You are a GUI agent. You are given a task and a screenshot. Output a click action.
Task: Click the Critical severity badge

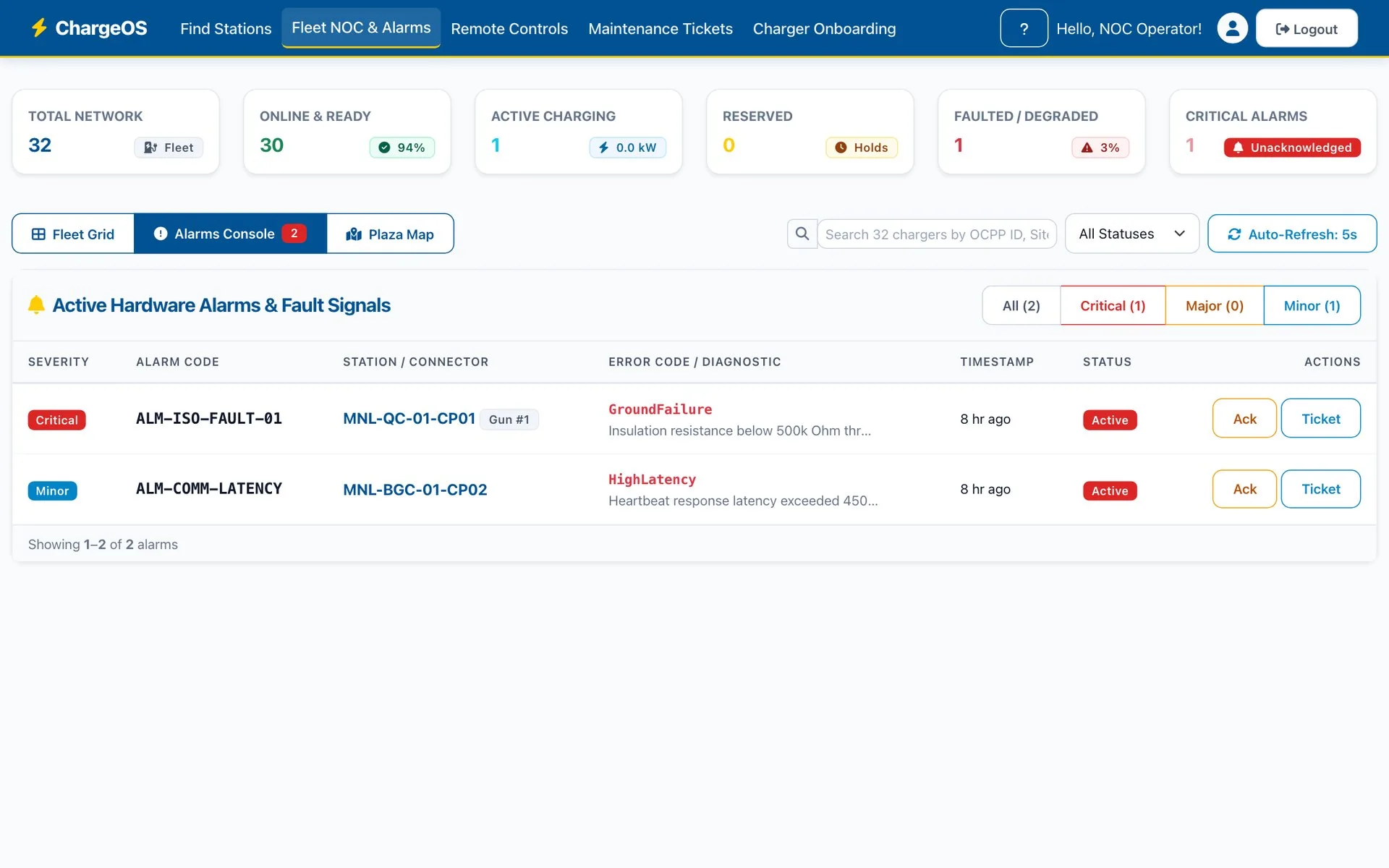[57, 420]
